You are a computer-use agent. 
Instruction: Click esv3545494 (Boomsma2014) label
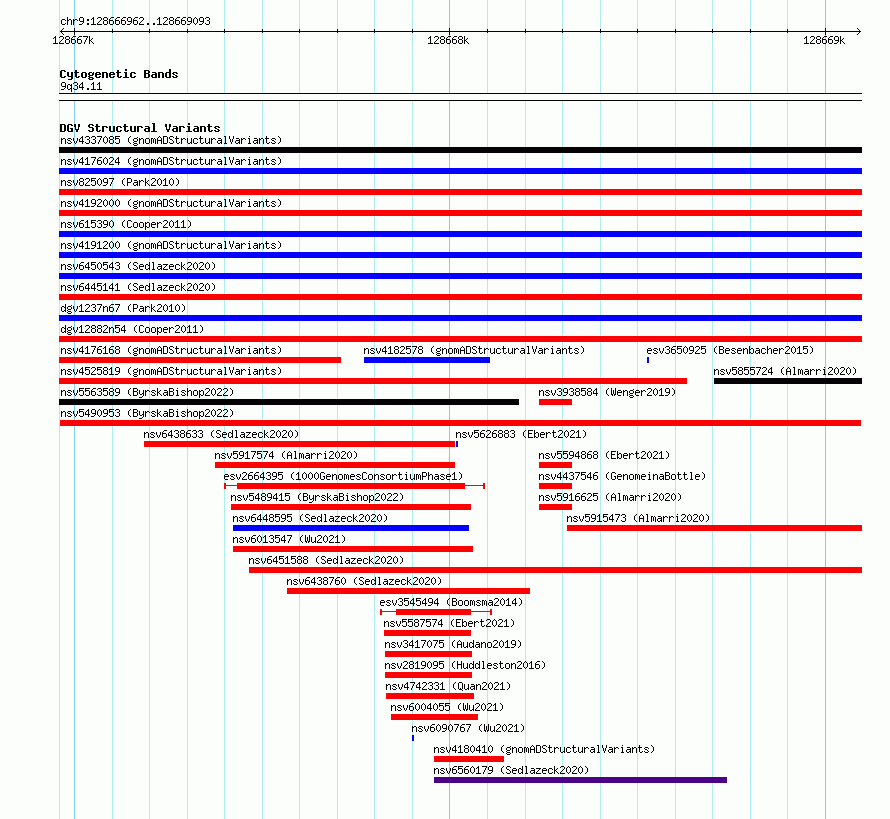coord(451,602)
